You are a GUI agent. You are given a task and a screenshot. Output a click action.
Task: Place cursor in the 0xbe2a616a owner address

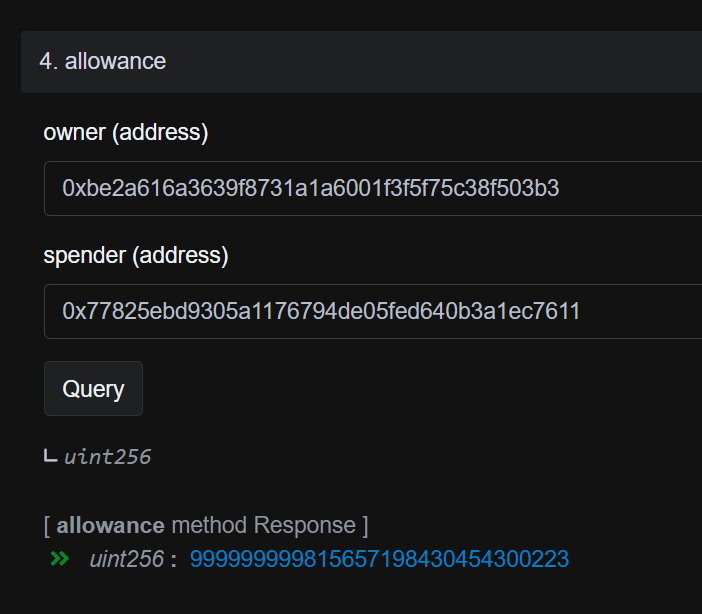coord(311,188)
